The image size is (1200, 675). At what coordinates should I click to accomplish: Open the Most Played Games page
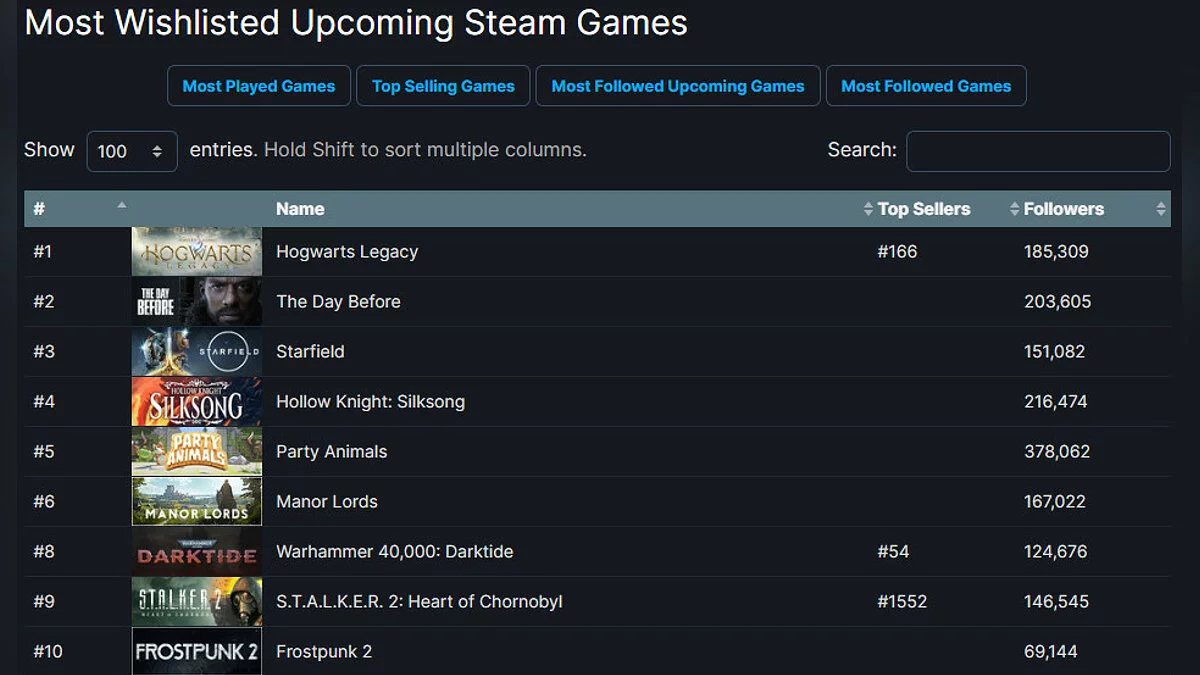click(x=259, y=86)
